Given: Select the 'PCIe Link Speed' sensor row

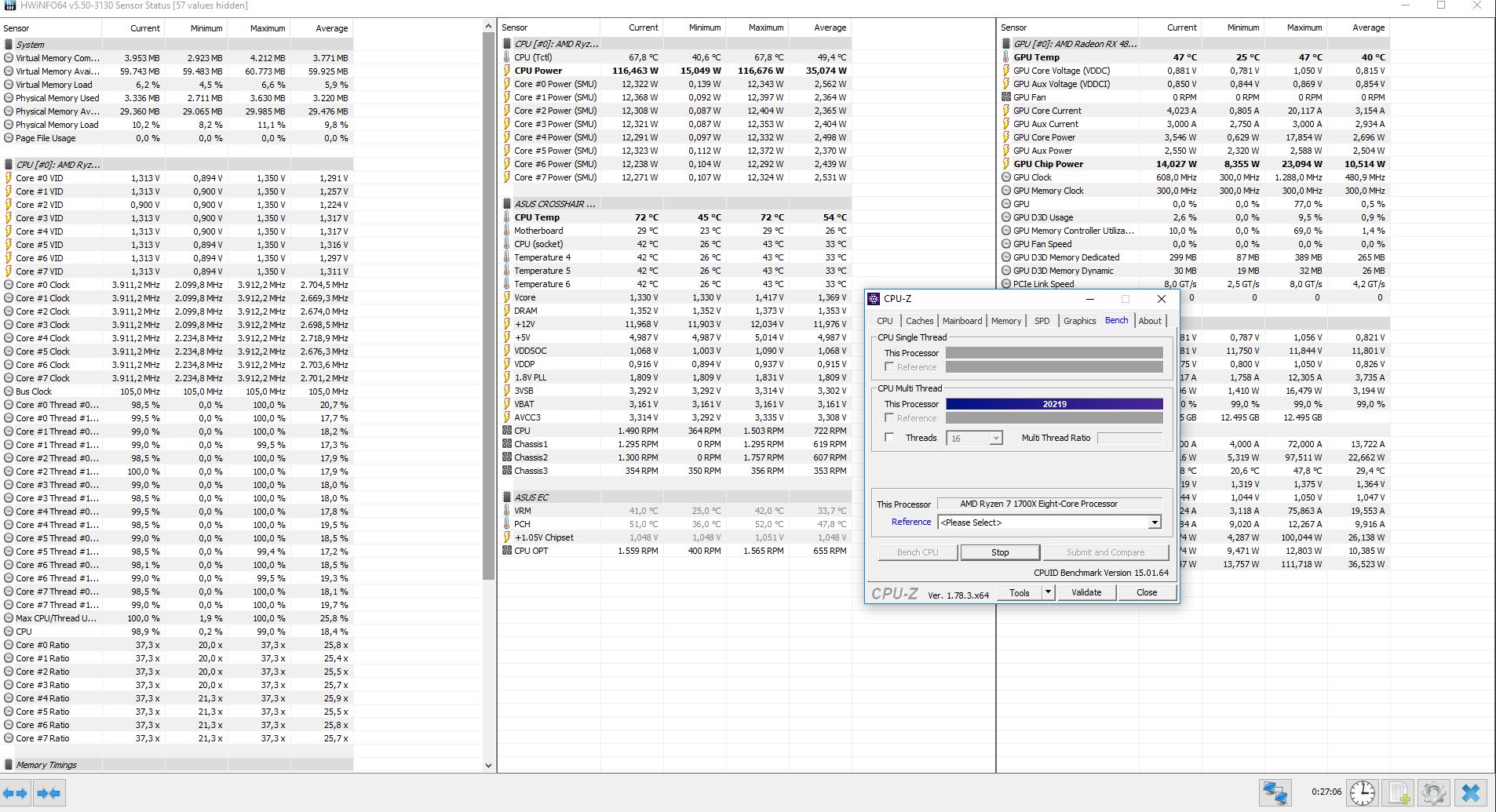Looking at the screenshot, I should click(x=1194, y=284).
